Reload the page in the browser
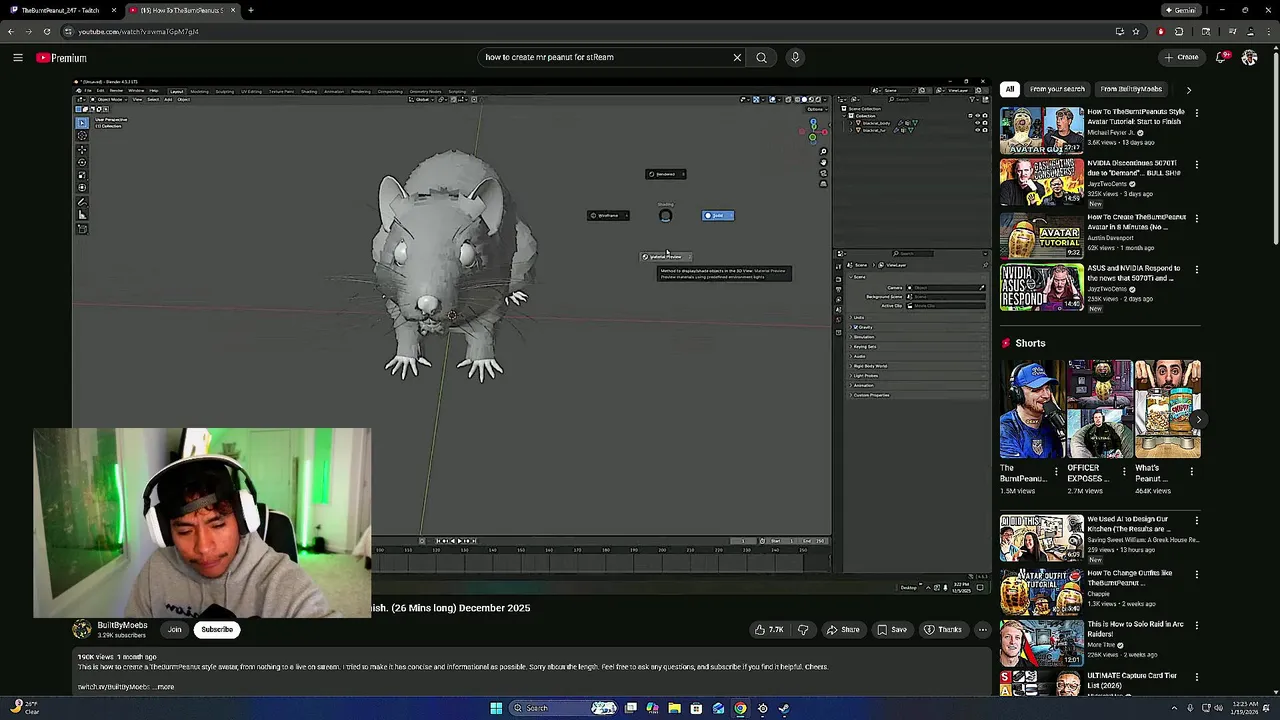 pyautogui.click(x=47, y=31)
